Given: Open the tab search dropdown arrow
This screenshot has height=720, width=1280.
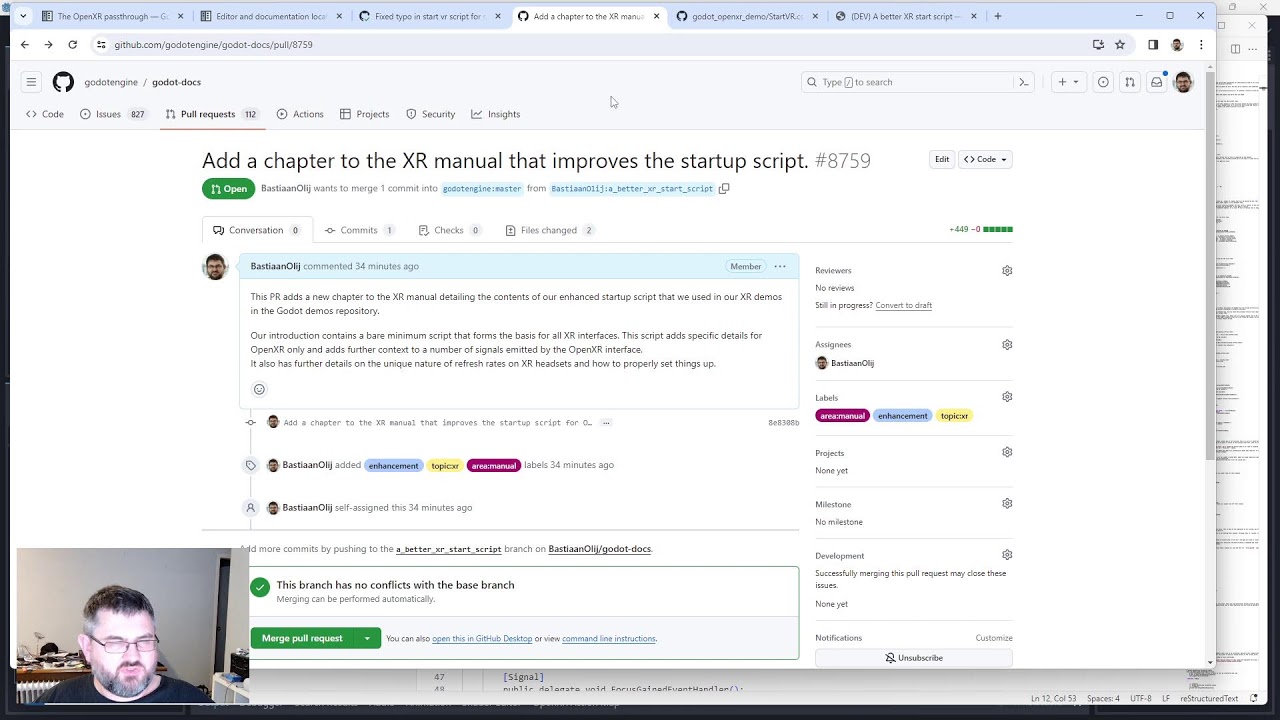Looking at the screenshot, I should click(23, 16).
